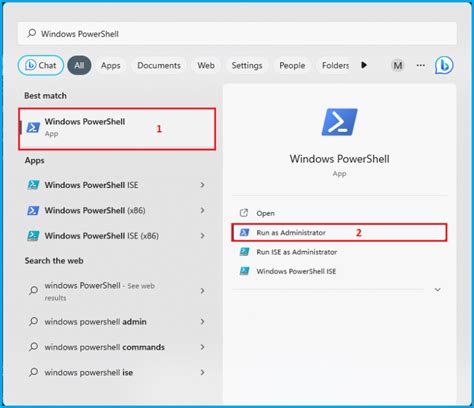The width and height of the screenshot is (474, 408).
Task: Click icon in Windows PowerShell ISE (x86) row
Action: (x=33, y=236)
